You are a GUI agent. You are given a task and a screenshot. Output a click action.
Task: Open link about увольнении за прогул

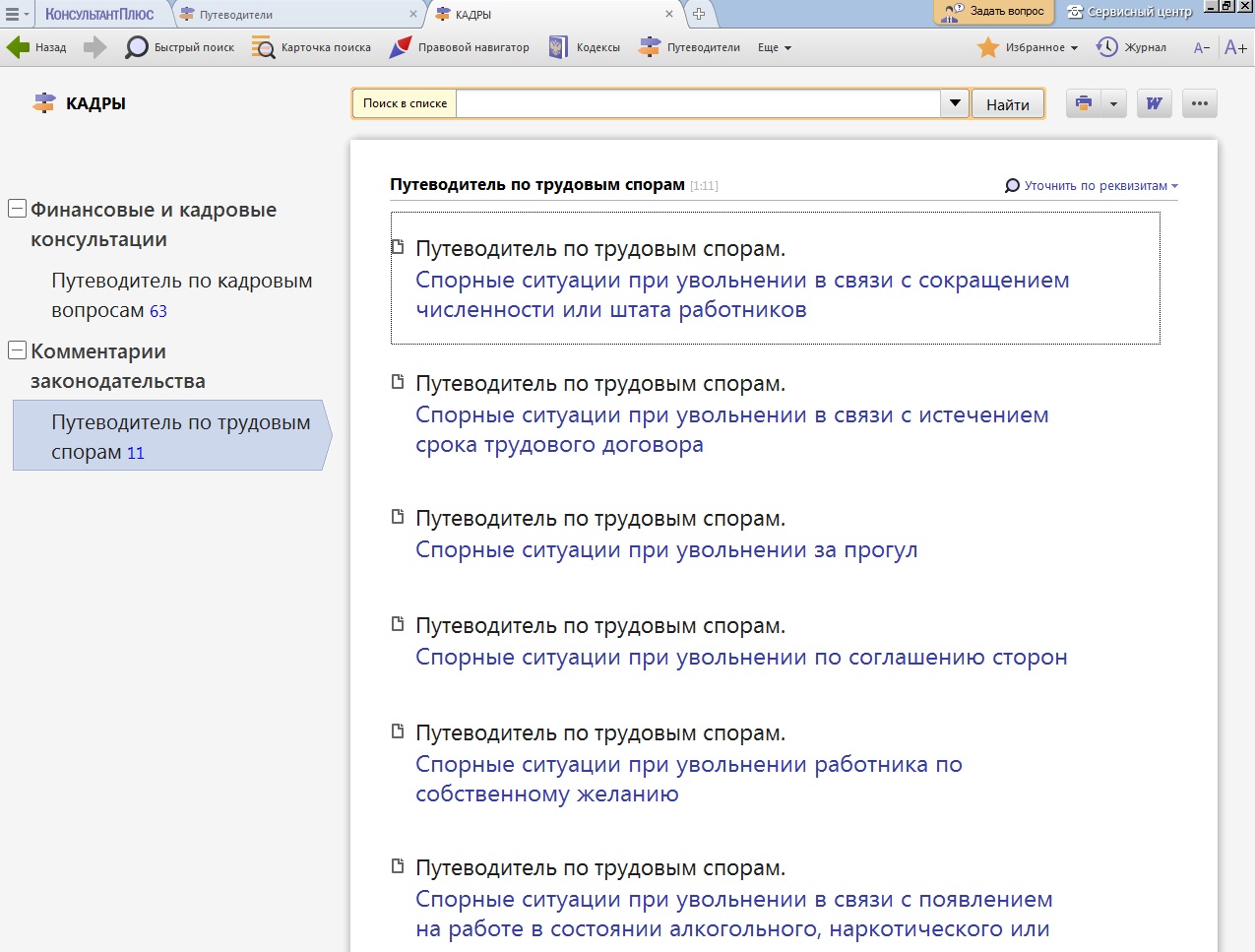665,549
